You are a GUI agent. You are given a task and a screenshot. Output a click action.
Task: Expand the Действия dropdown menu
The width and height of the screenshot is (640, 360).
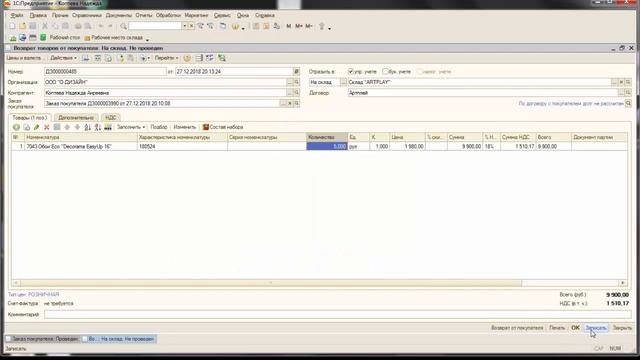click(x=63, y=58)
